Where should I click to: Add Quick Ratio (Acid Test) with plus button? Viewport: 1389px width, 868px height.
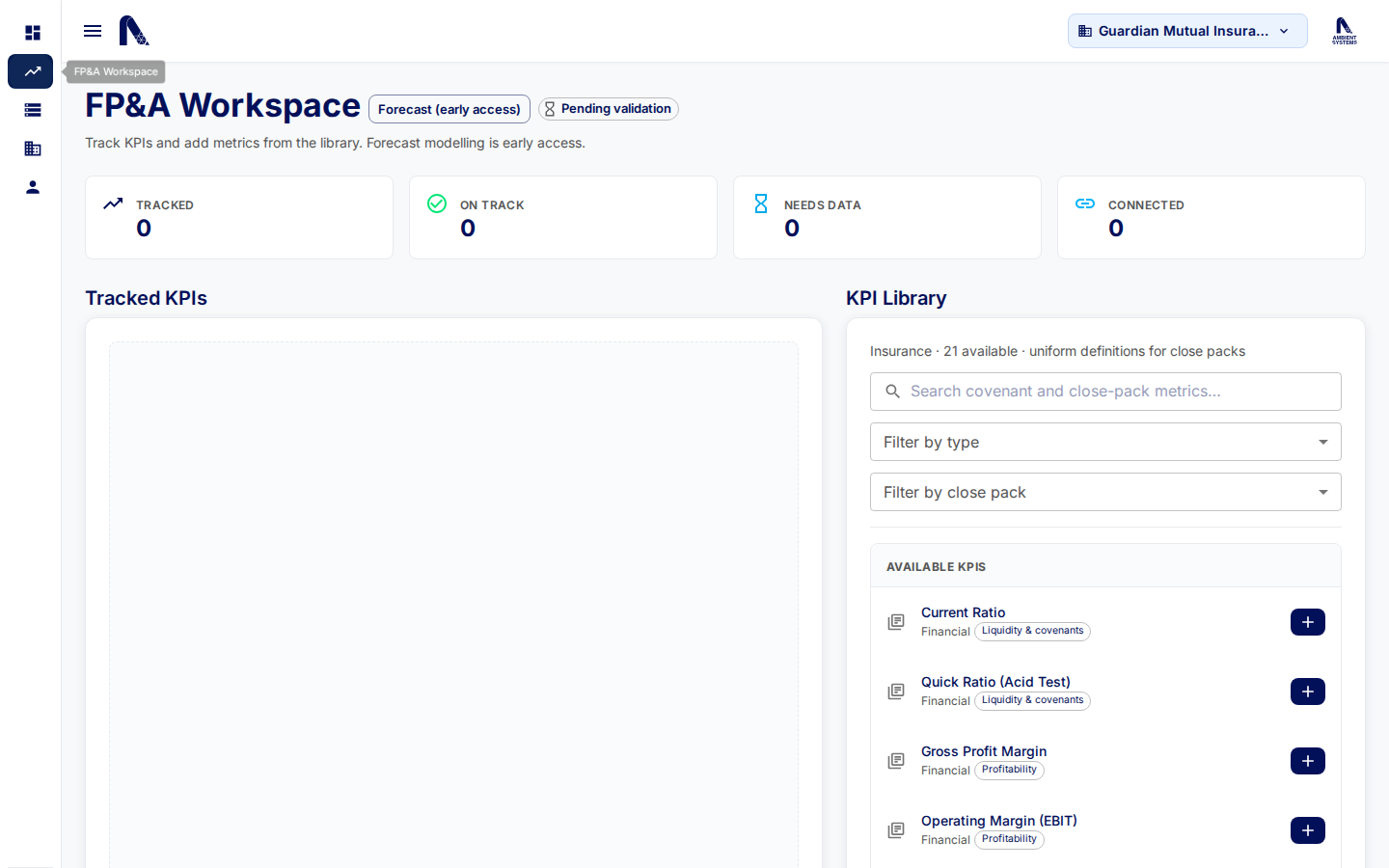click(1308, 692)
